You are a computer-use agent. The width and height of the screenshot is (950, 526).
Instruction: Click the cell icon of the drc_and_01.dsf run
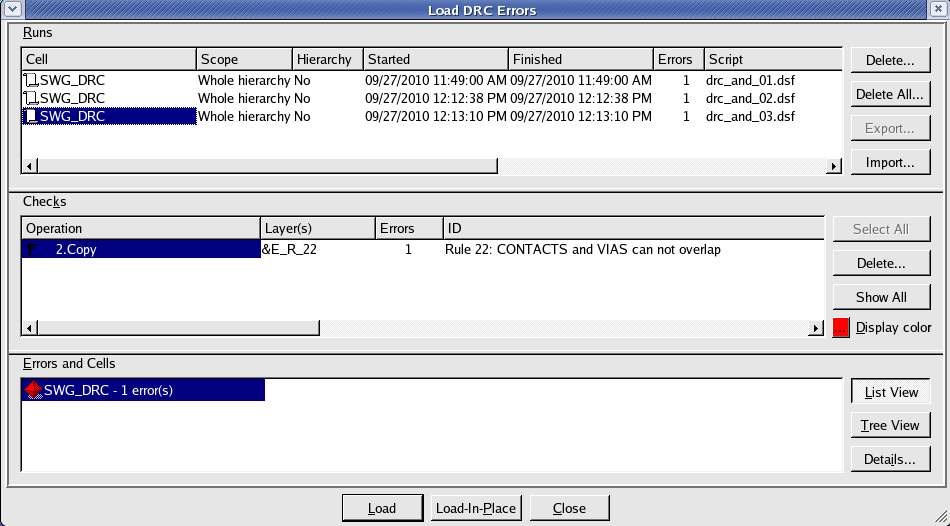click(31, 80)
